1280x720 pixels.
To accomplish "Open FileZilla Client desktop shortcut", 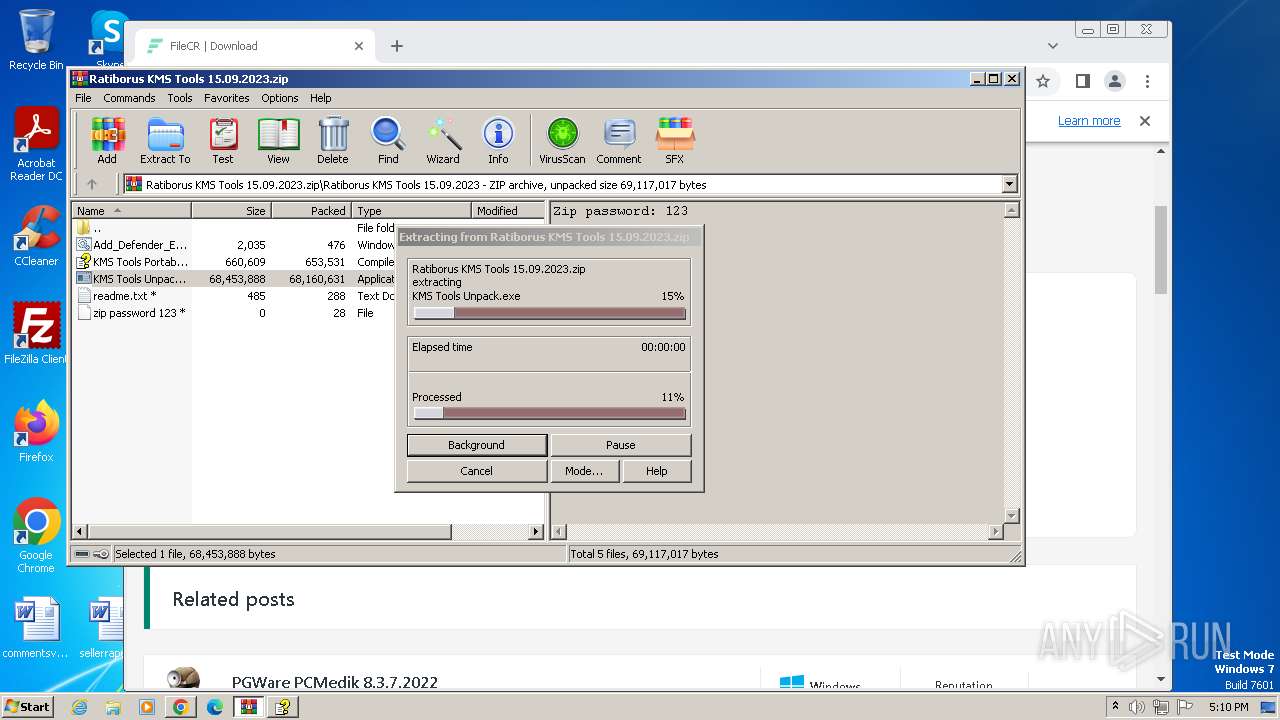I will (36, 334).
